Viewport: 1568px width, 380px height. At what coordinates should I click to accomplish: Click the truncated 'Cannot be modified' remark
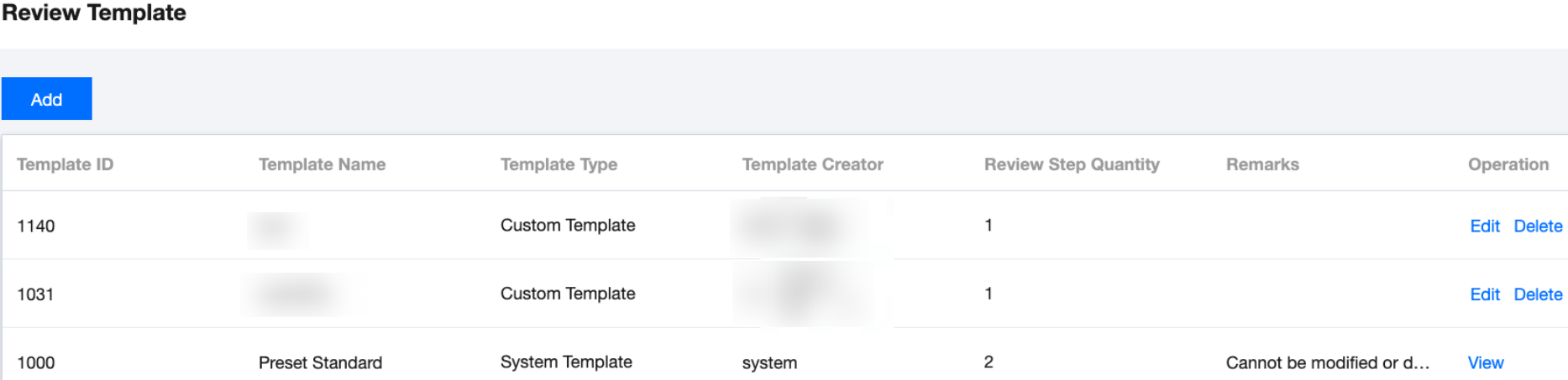coord(1326,362)
